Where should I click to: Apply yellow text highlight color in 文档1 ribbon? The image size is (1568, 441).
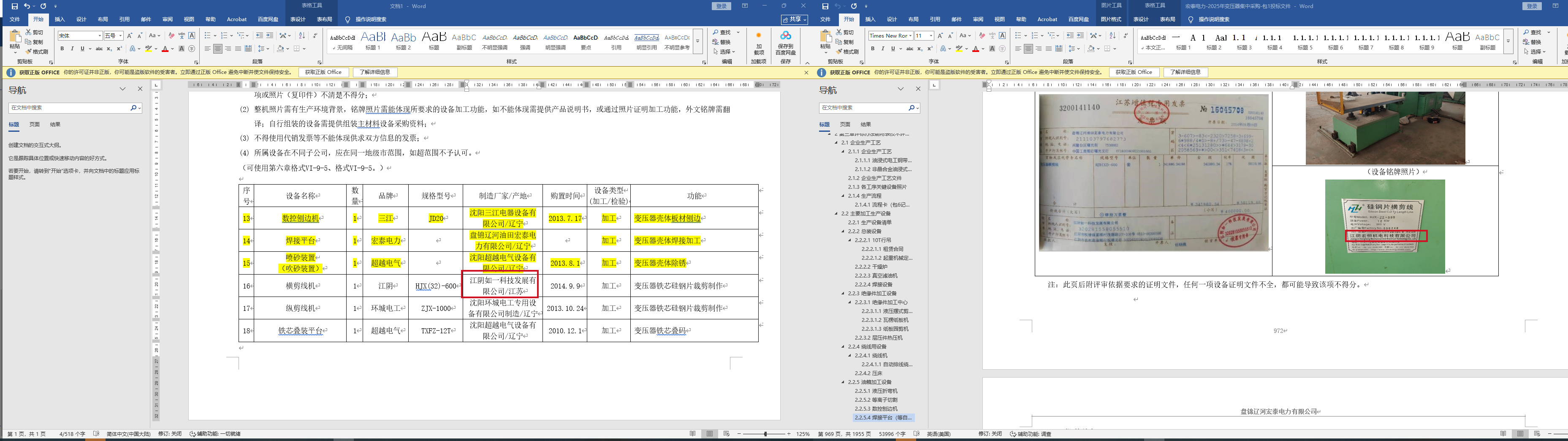tap(148, 49)
